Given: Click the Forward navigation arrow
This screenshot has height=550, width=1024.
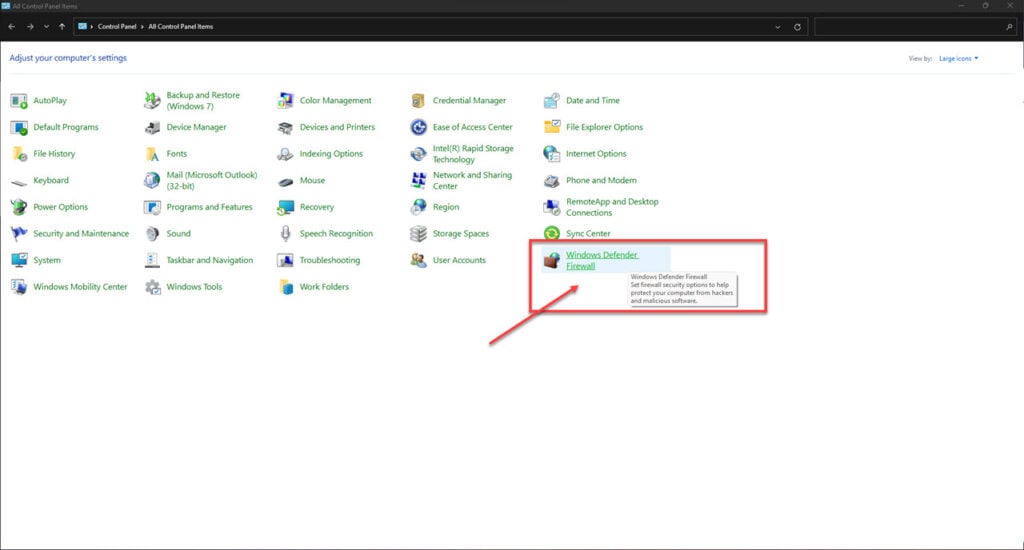Looking at the screenshot, I should (x=30, y=27).
